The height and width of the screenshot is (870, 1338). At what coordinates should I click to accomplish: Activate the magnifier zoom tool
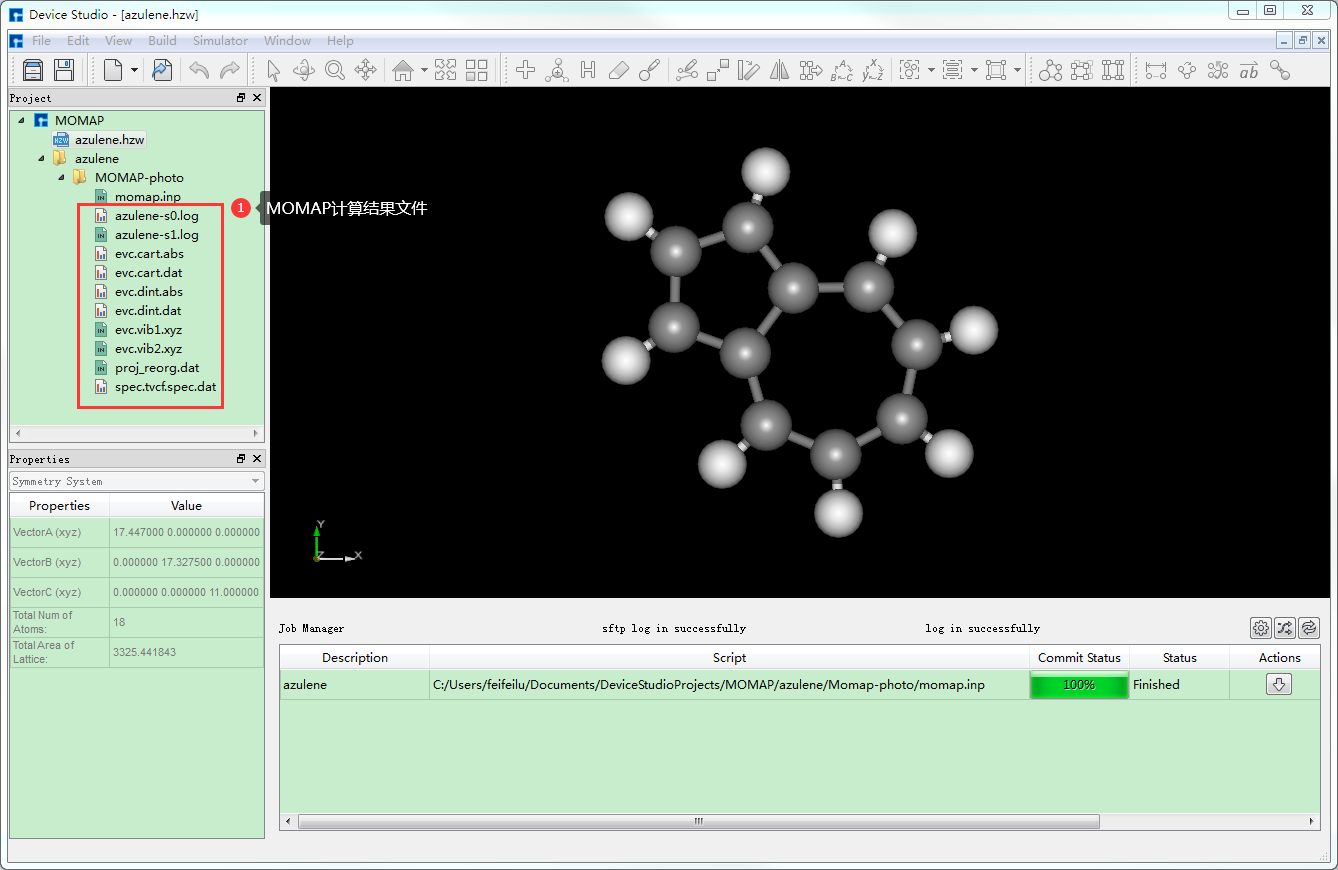coord(334,70)
